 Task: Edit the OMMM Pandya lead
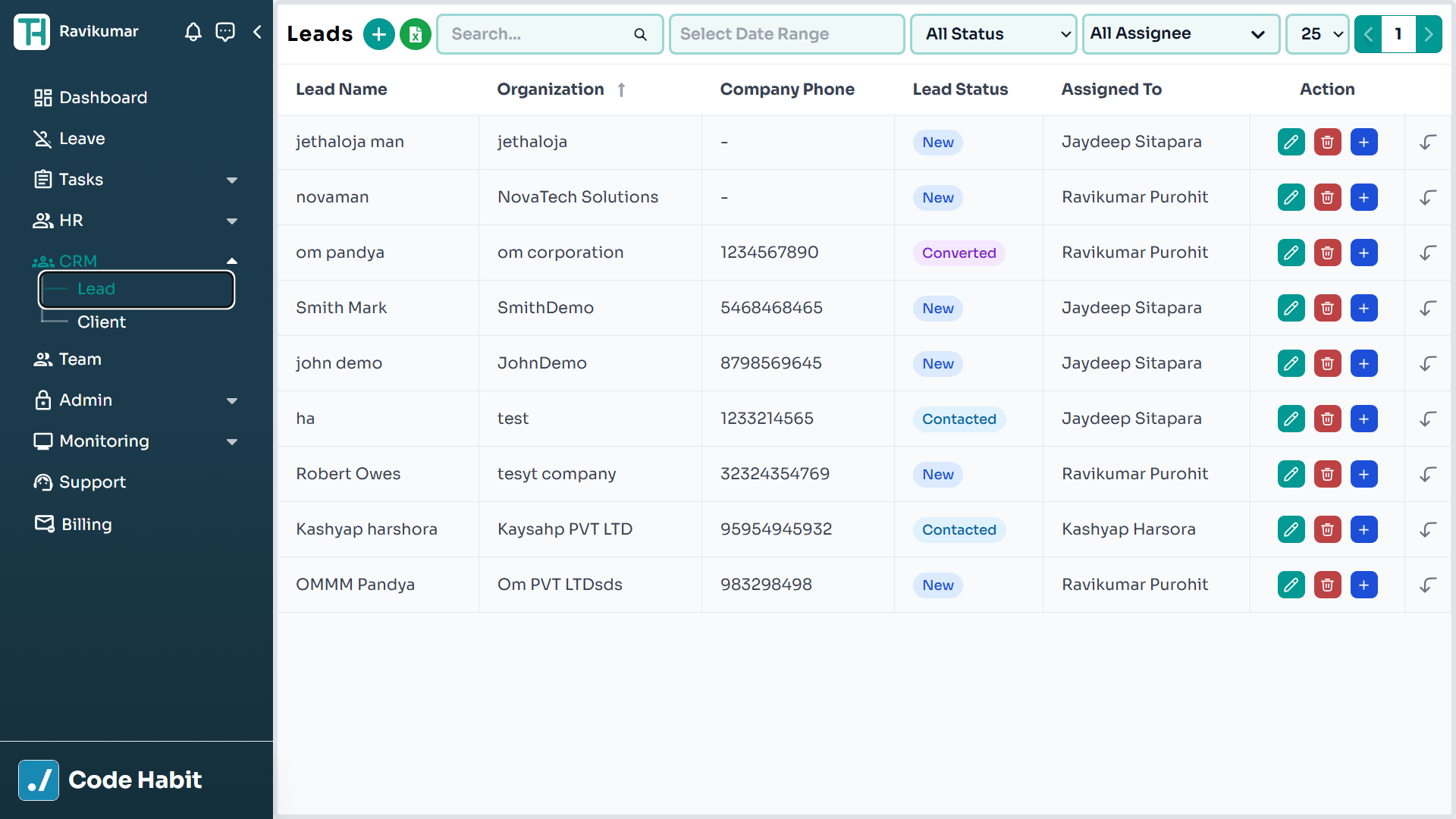click(1291, 585)
